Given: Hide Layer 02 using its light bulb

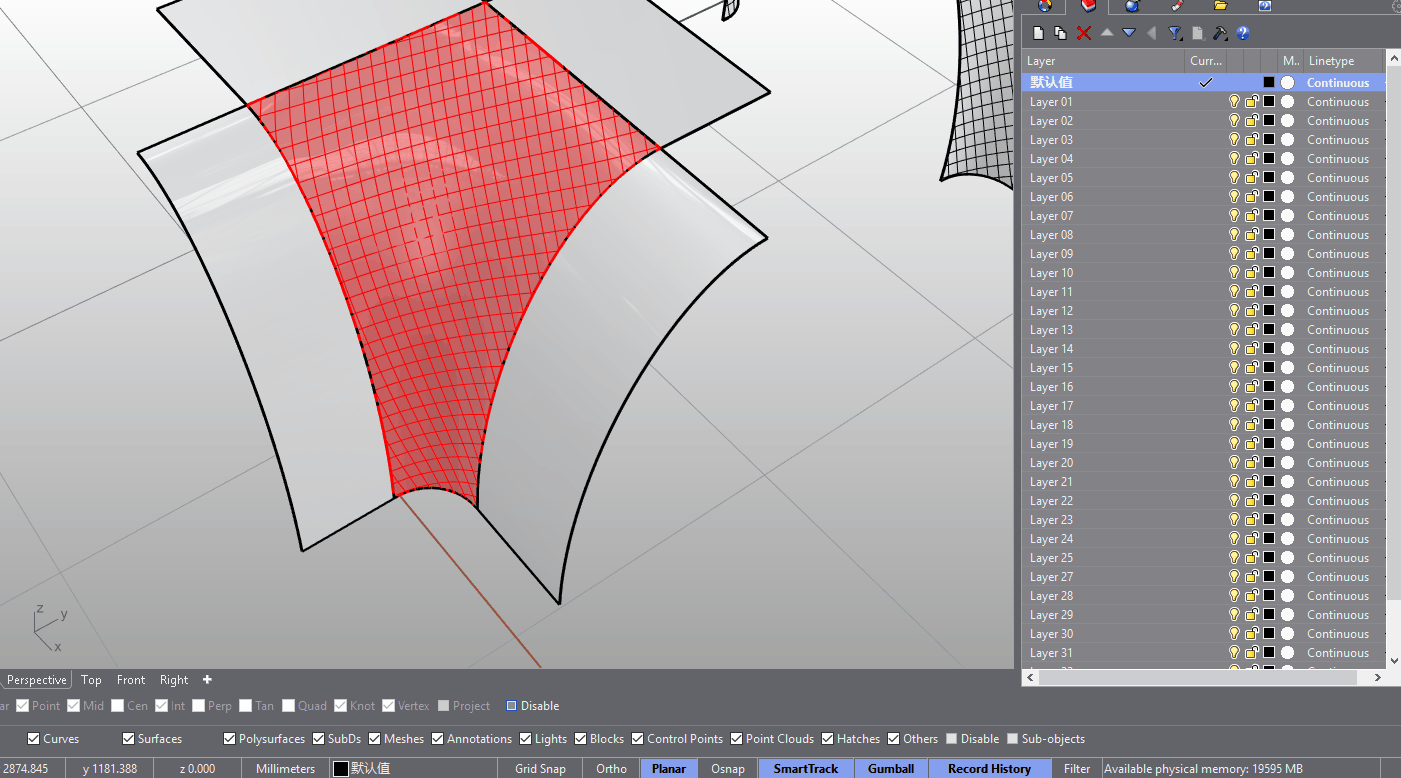Looking at the screenshot, I should tap(1234, 121).
